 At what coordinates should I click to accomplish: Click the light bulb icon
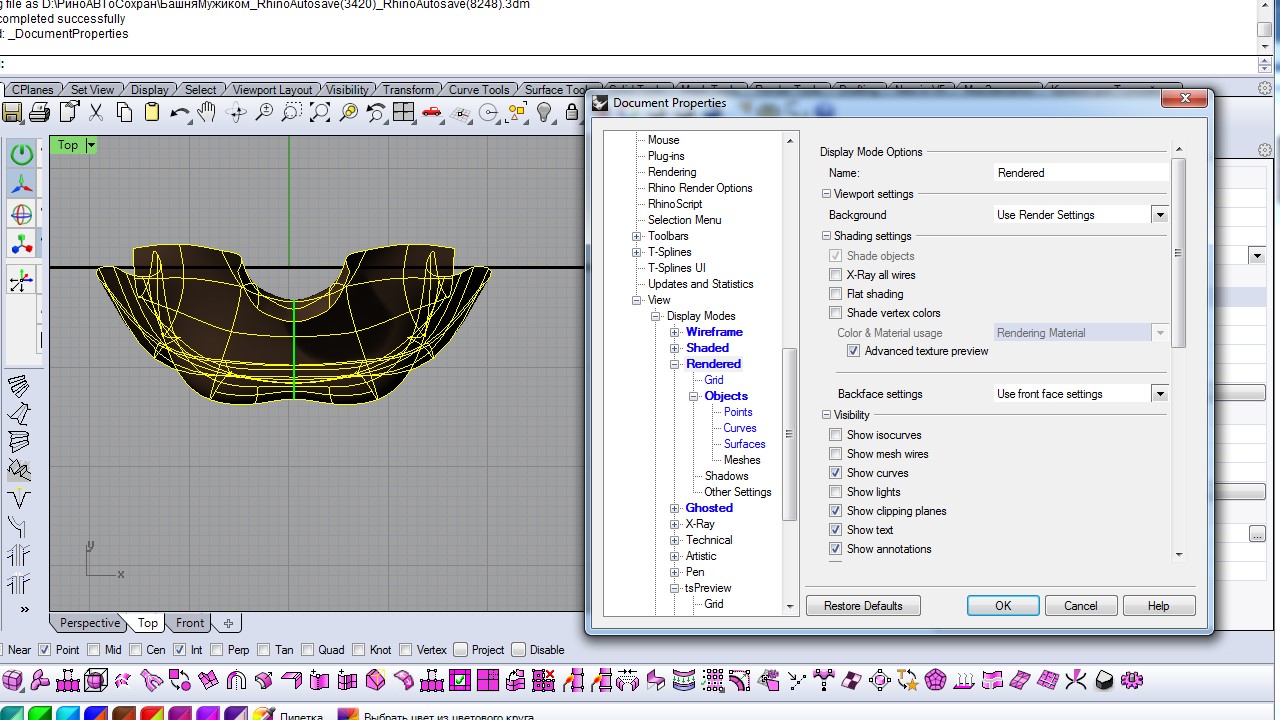(545, 113)
